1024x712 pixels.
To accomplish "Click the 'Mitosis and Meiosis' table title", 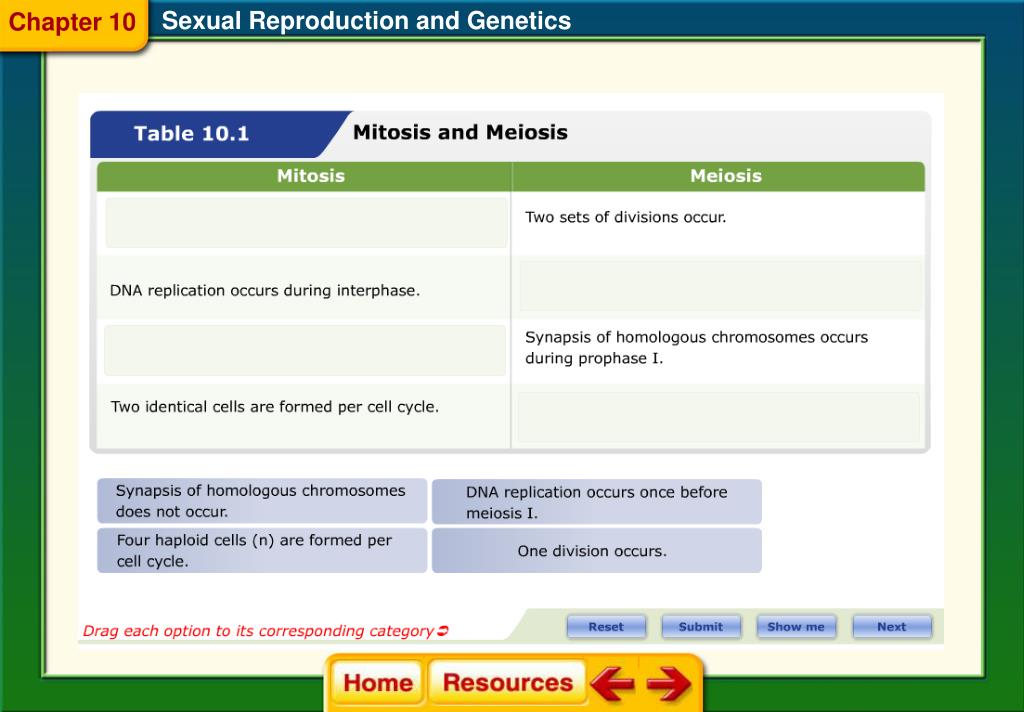I will [460, 132].
